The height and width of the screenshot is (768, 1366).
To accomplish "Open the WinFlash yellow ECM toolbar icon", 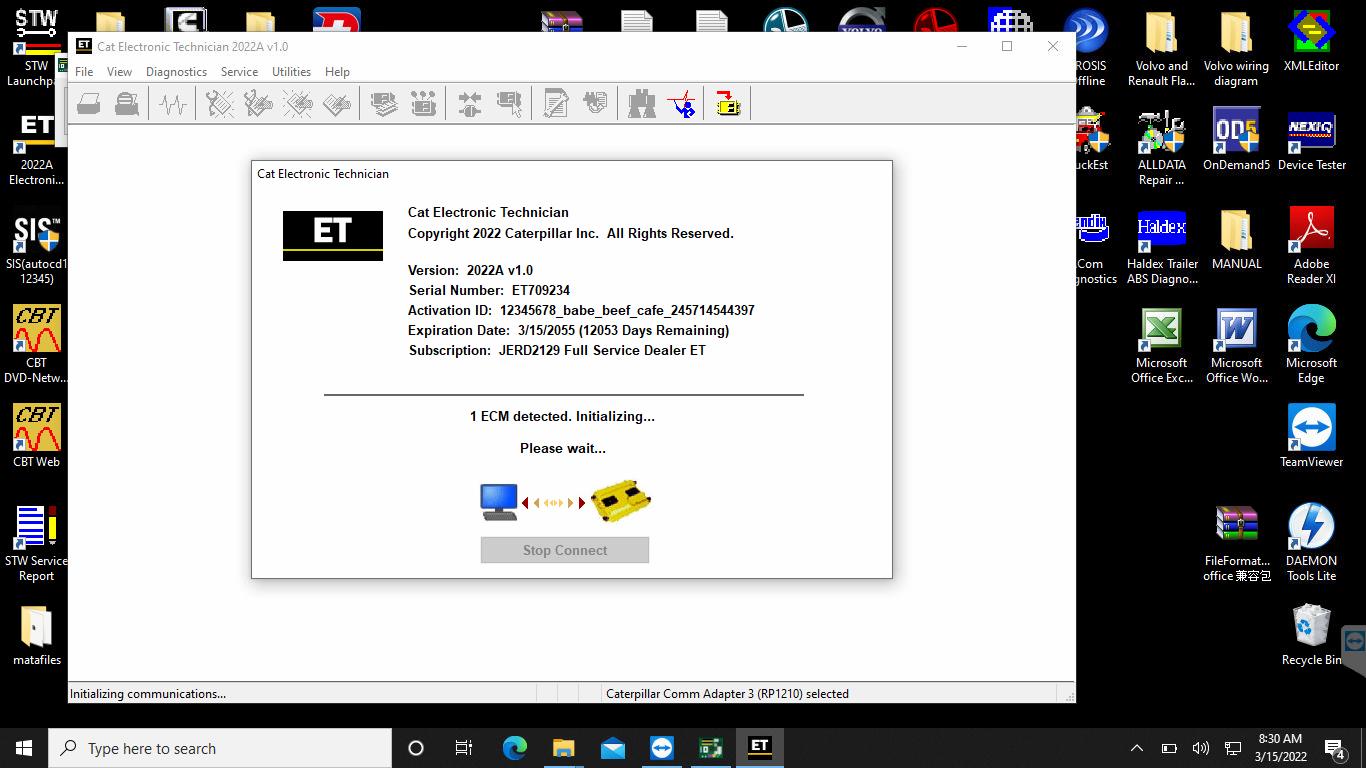I will click(x=728, y=103).
